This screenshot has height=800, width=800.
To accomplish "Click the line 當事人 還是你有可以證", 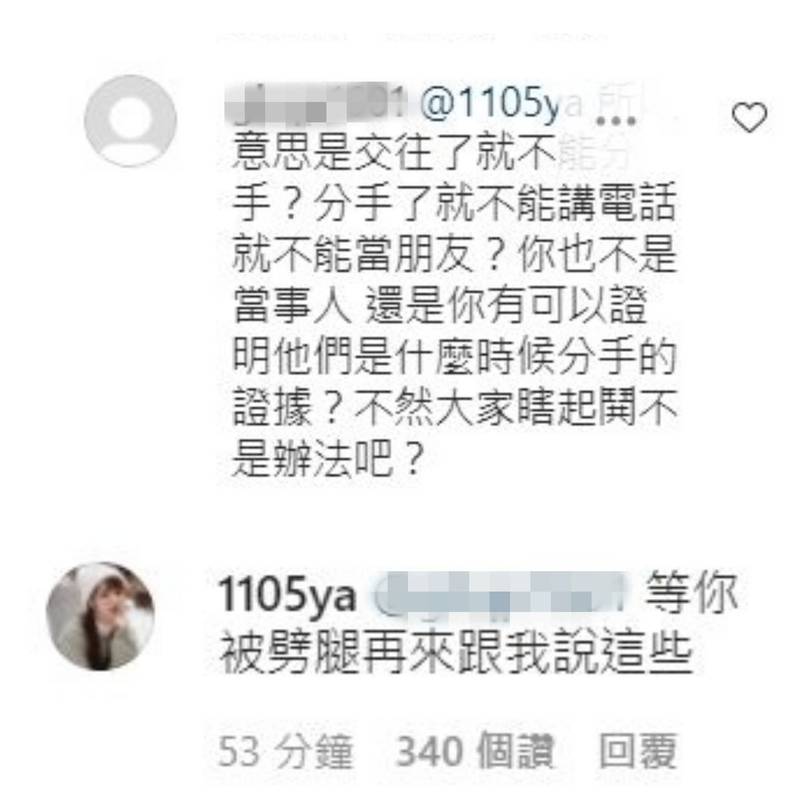I will [440, 305].
